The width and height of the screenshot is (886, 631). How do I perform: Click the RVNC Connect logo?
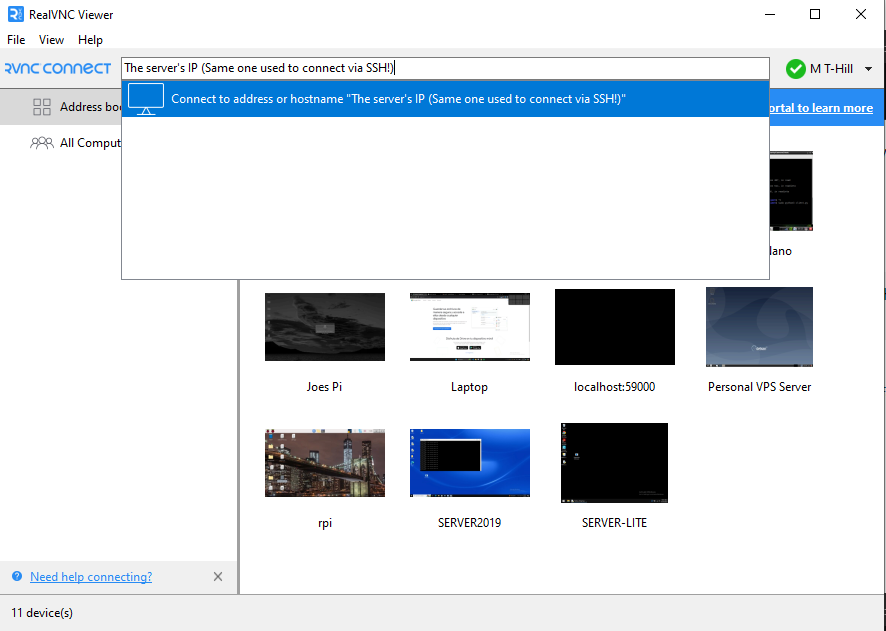[x=58, y=68]
